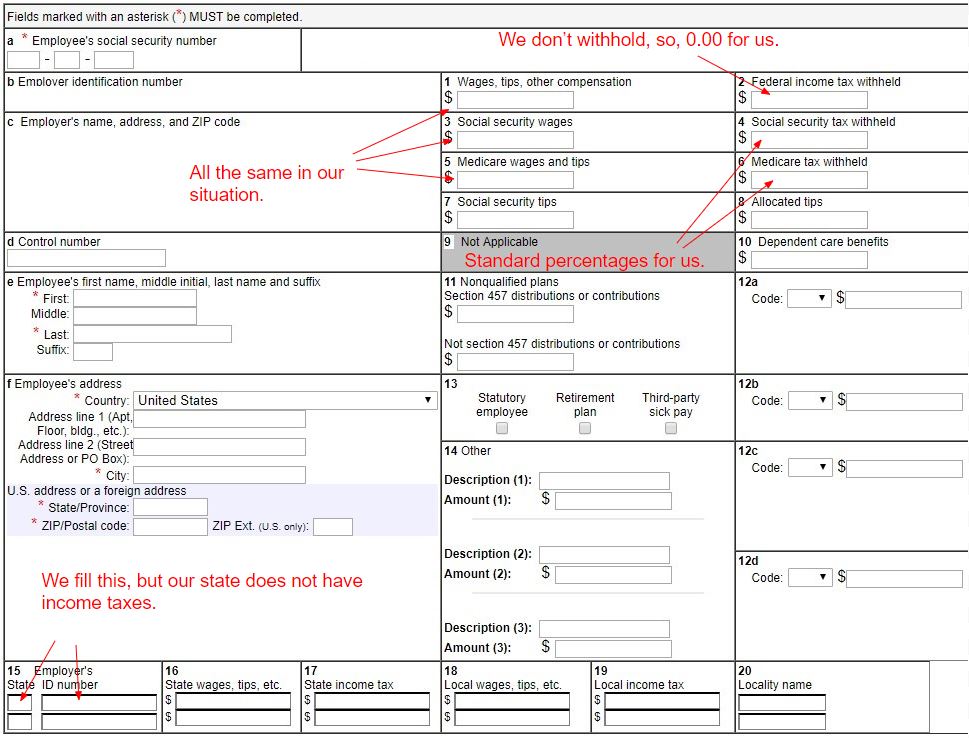Click first row Local wages, tips field

(x=512, y=701)
